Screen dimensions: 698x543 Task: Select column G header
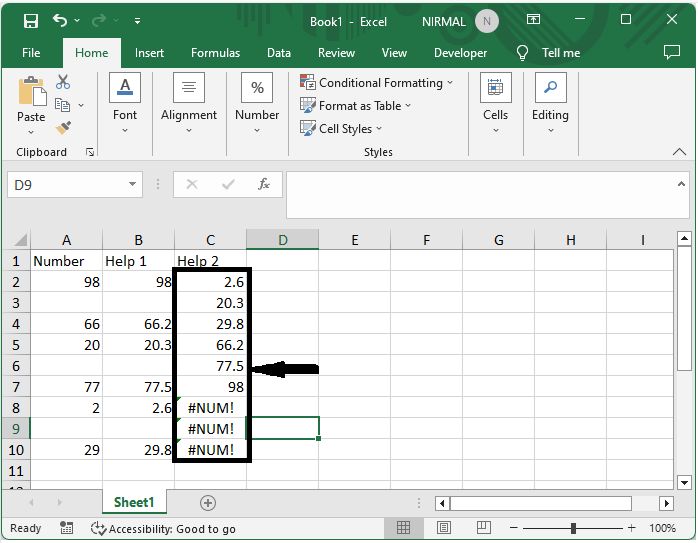499,240
